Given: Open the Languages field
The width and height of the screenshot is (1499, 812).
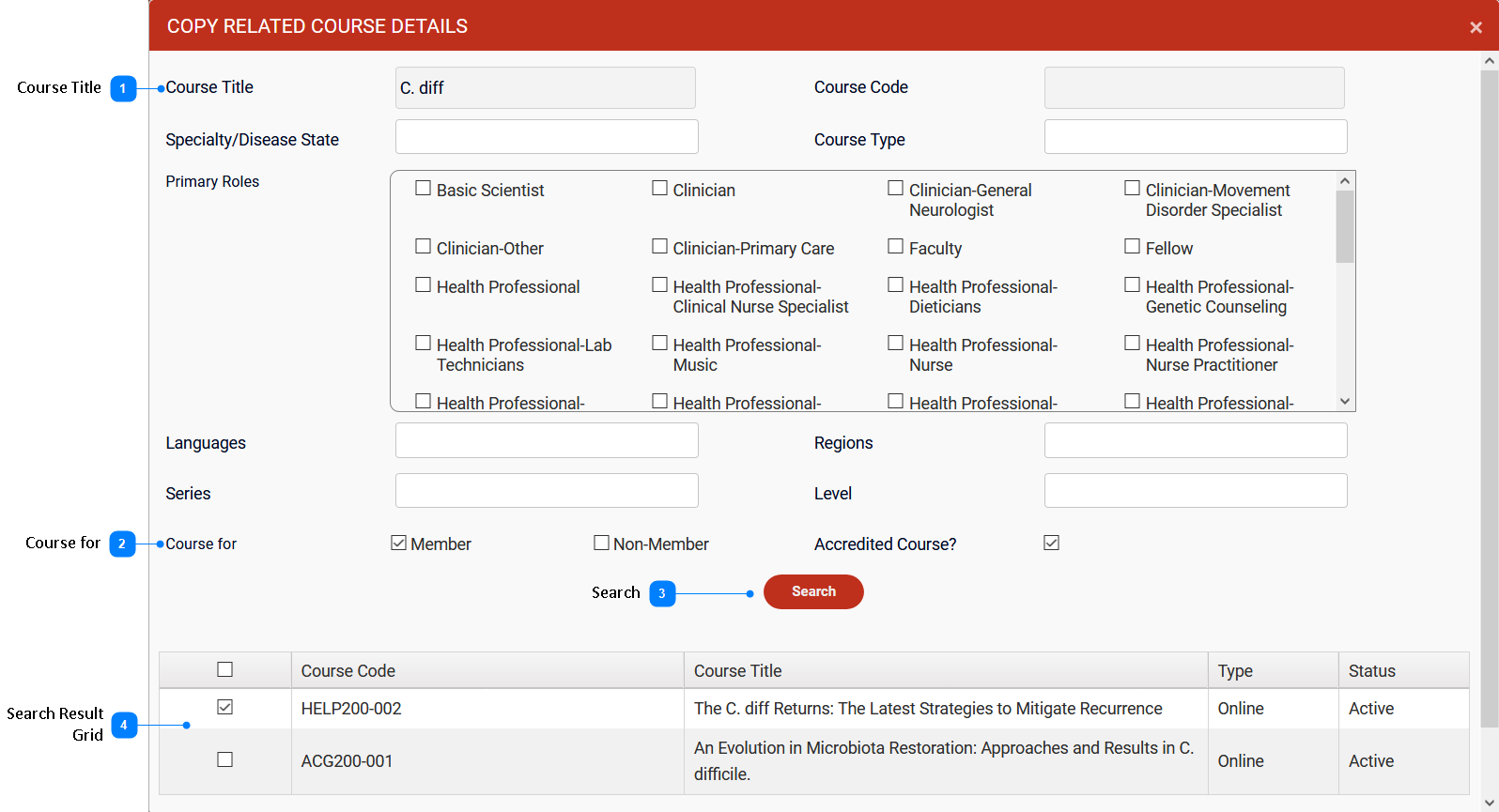Looking at the screenshot, I should click(547, 440).
